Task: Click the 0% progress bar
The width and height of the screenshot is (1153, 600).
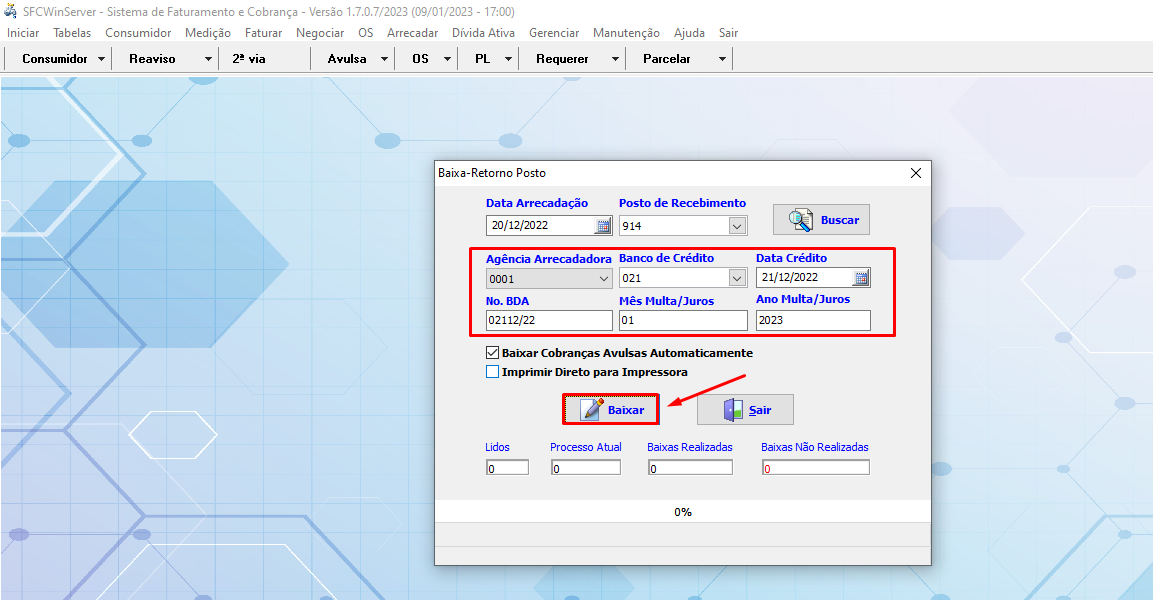Action: [x=682, y=512]
